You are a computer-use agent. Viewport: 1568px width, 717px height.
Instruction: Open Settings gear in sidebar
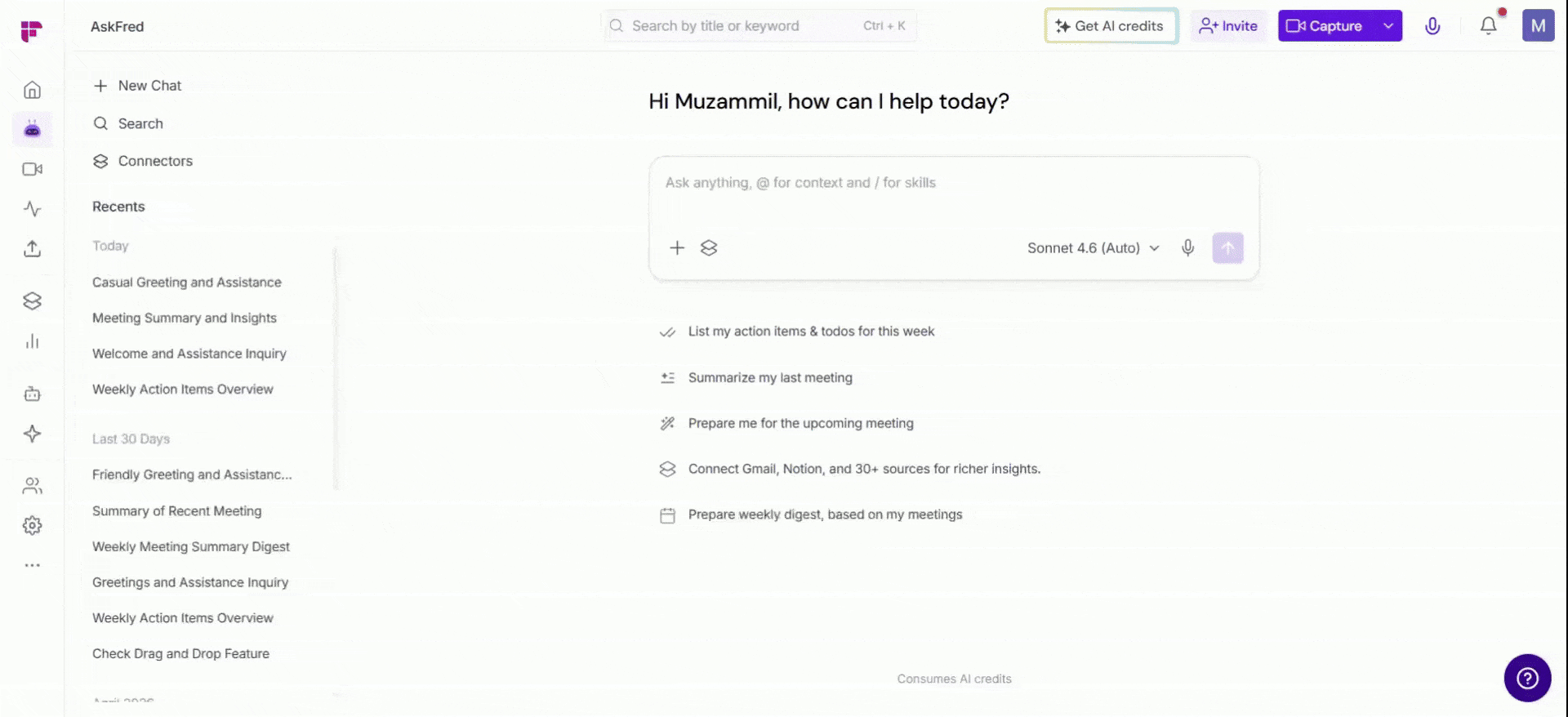[32, 525]
